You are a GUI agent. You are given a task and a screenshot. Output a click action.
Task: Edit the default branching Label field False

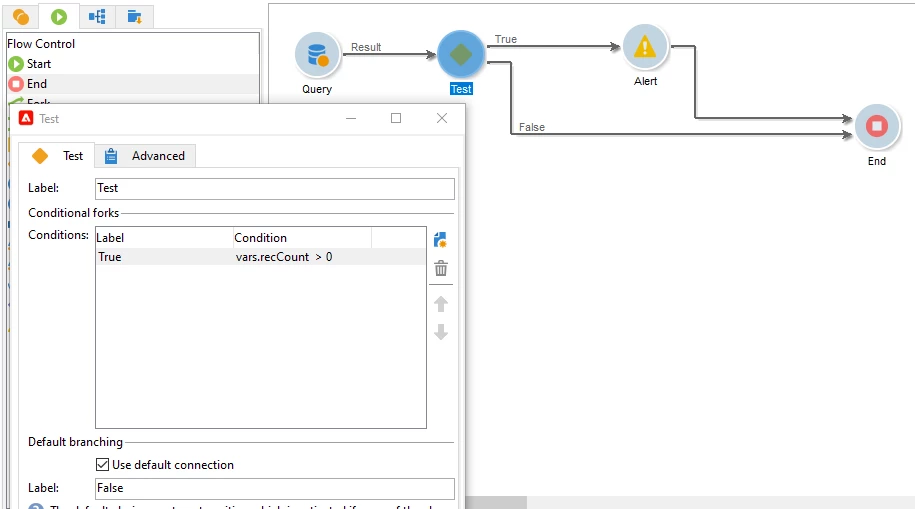(x=274, y=489)
